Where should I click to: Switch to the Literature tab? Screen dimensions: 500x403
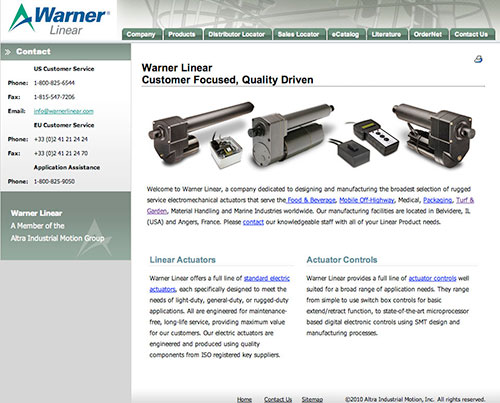click(387, 34)
